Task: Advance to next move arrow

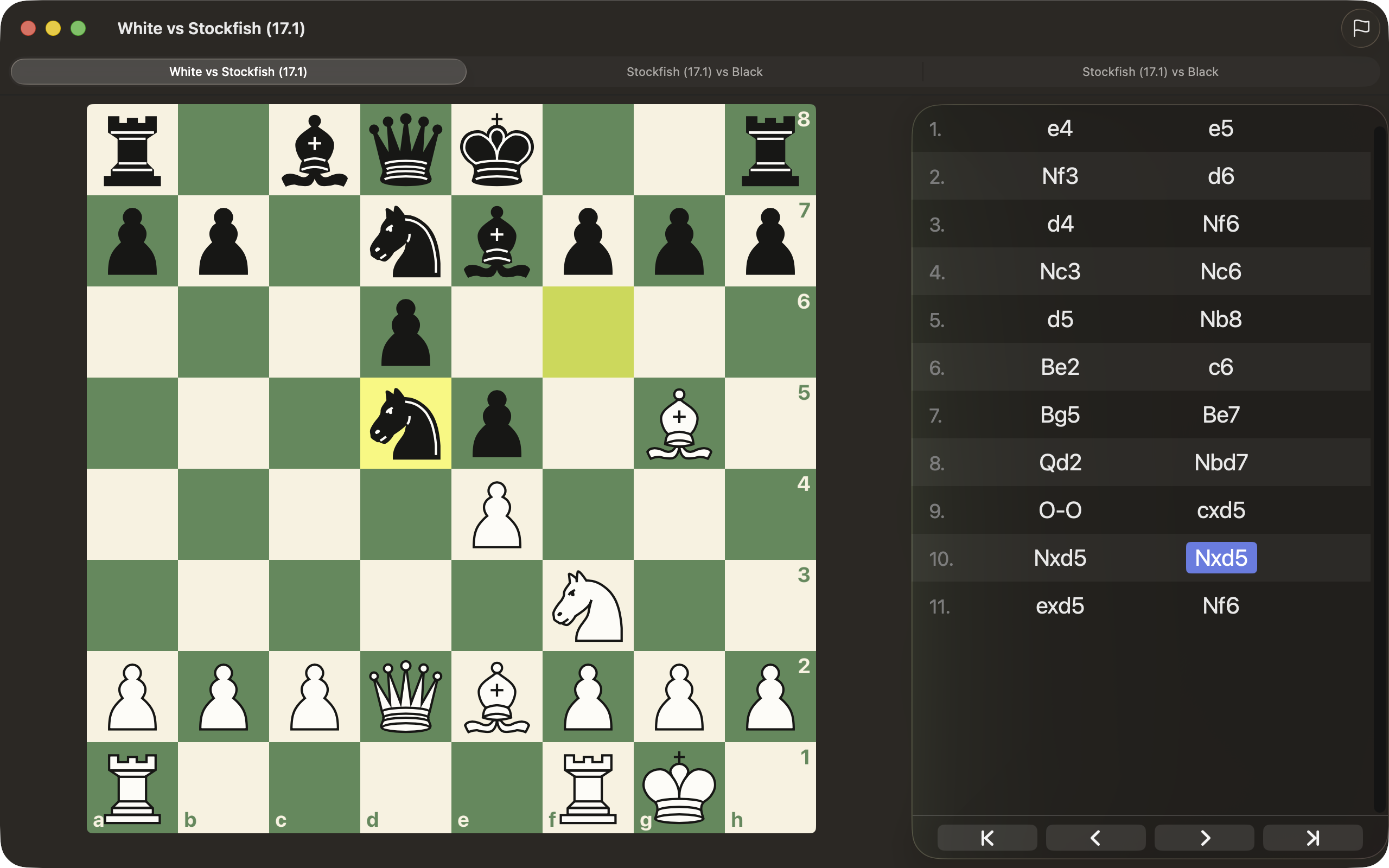Action: pos(1203,838)
